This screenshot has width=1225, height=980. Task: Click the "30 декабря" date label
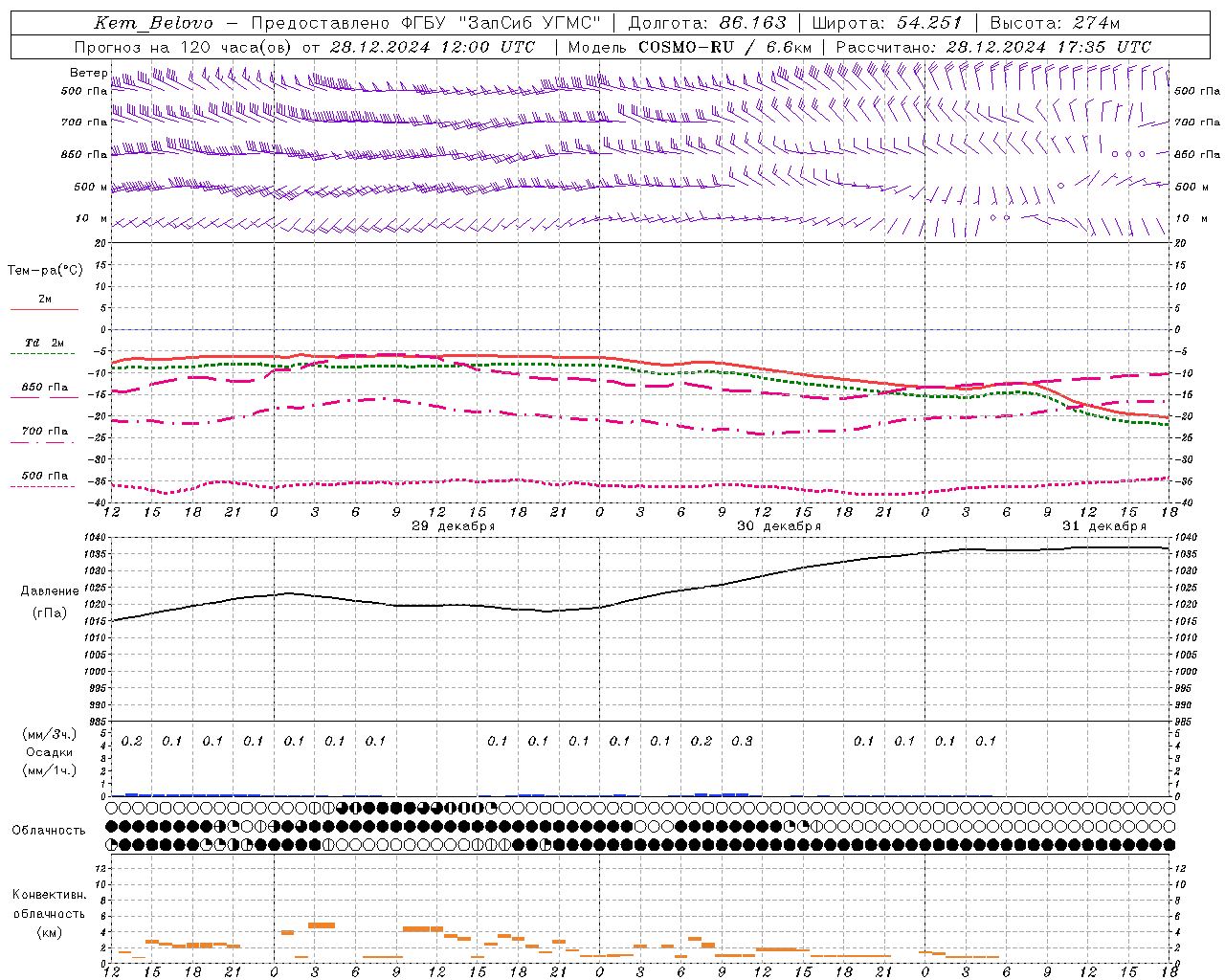click(x=778, y=526)
